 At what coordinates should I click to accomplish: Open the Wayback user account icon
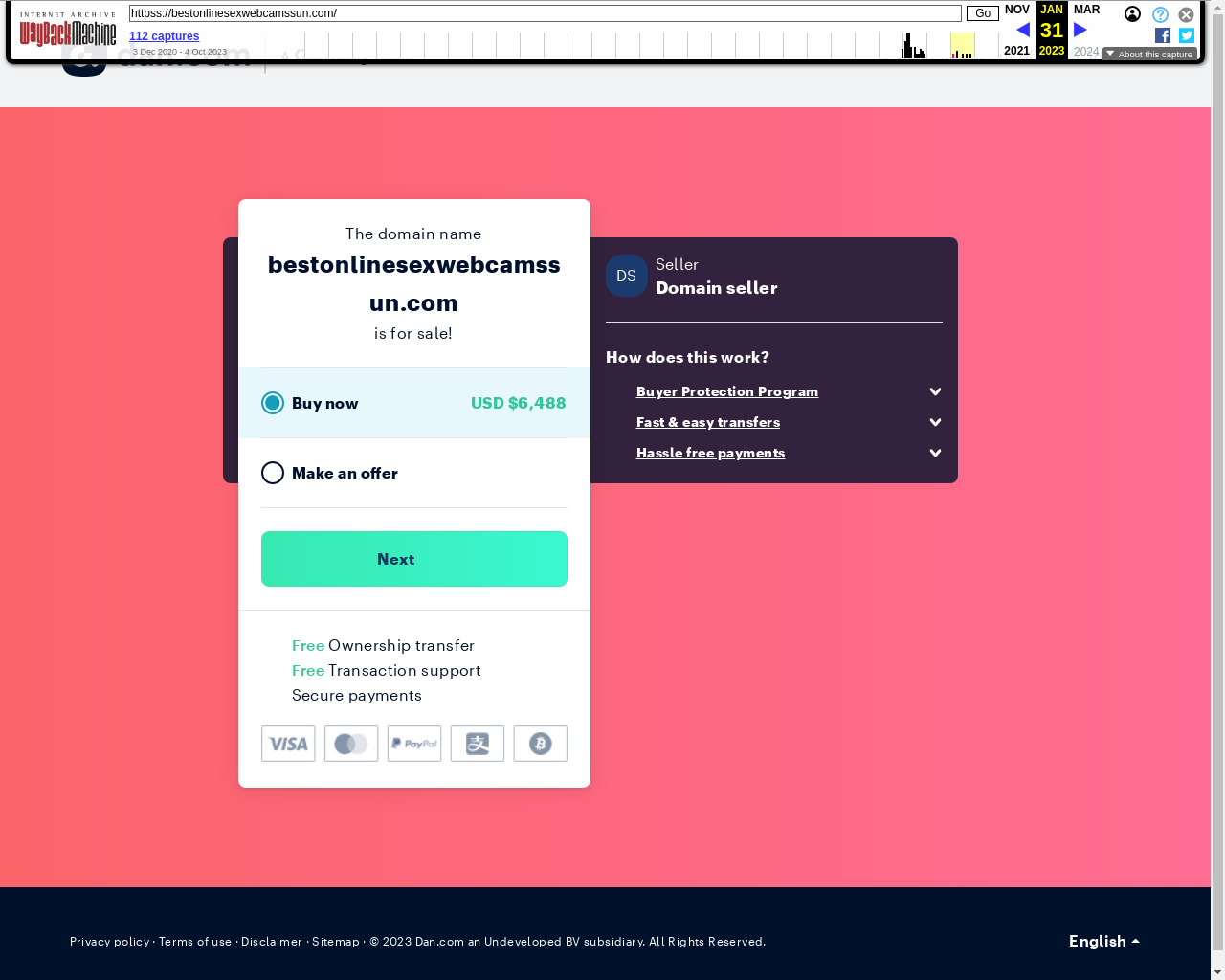tap(1132, 14)
